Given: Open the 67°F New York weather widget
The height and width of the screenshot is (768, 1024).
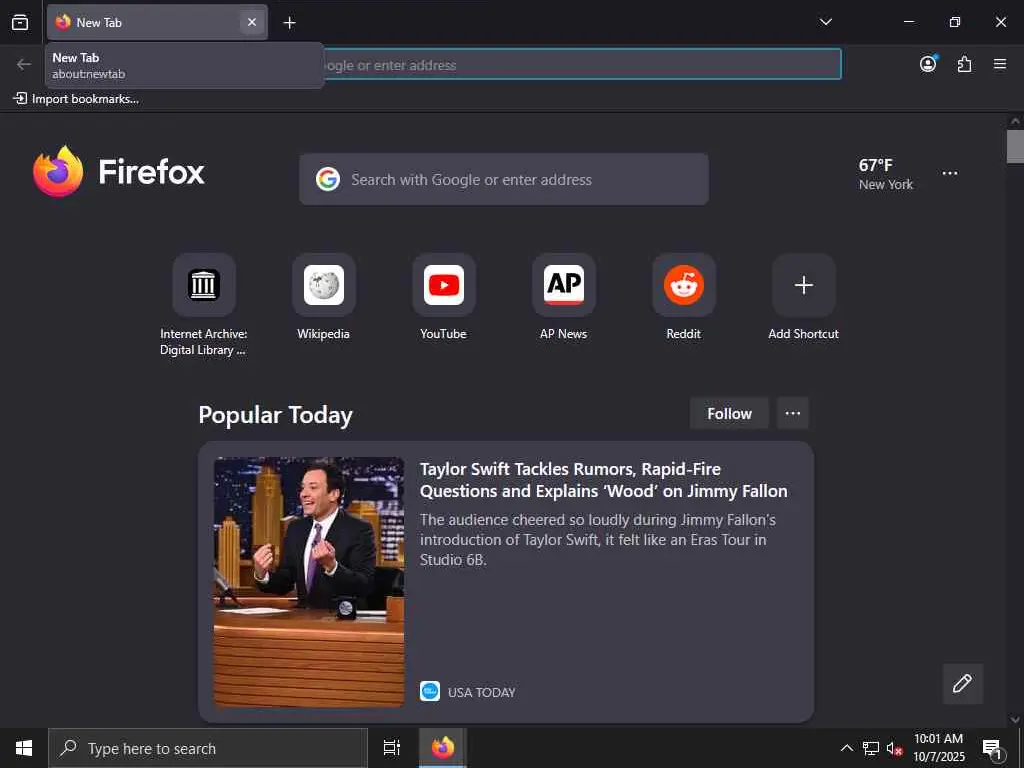Looking at the screenshot, I should coord(886,174).
